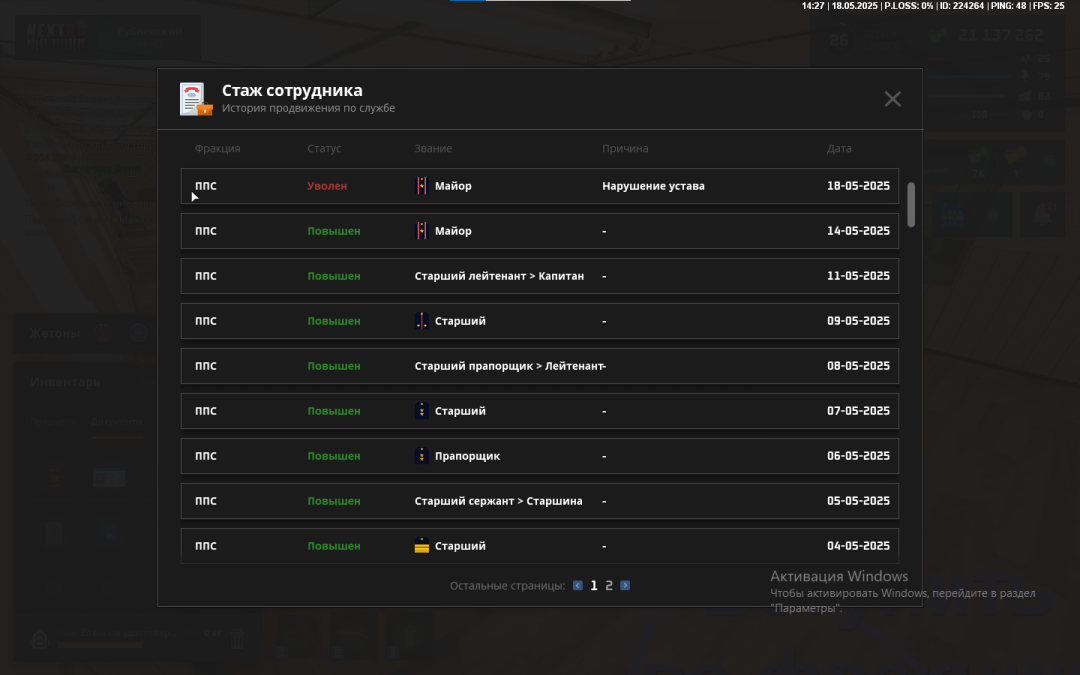Click the date 04-05-2025

pos(858,546)
